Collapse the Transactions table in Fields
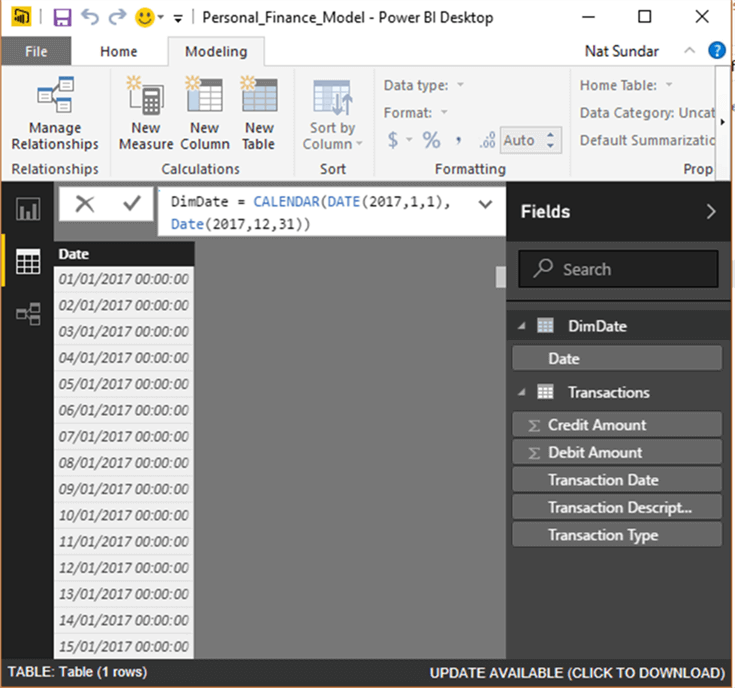 (x=521, y=393)
